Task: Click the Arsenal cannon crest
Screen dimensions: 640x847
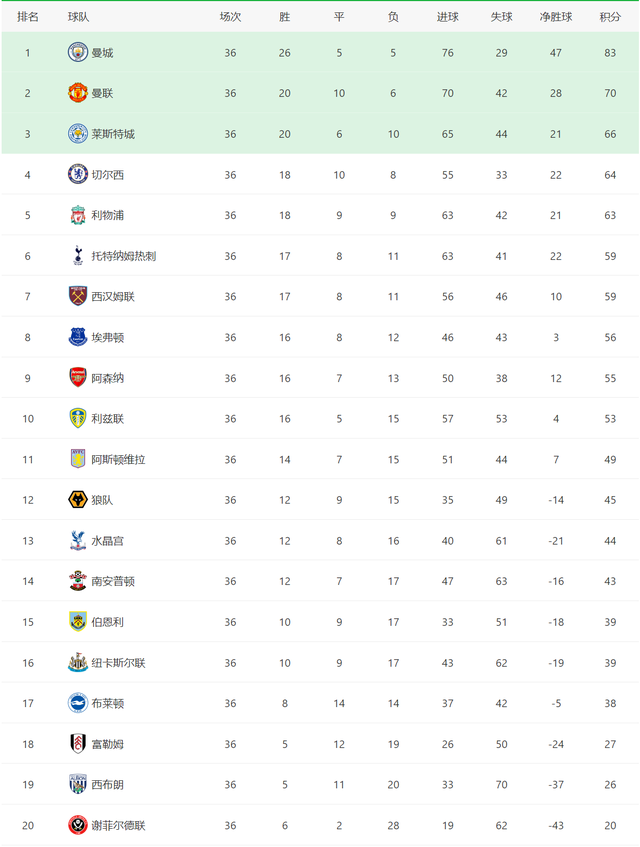Action: tap(78, 378)
